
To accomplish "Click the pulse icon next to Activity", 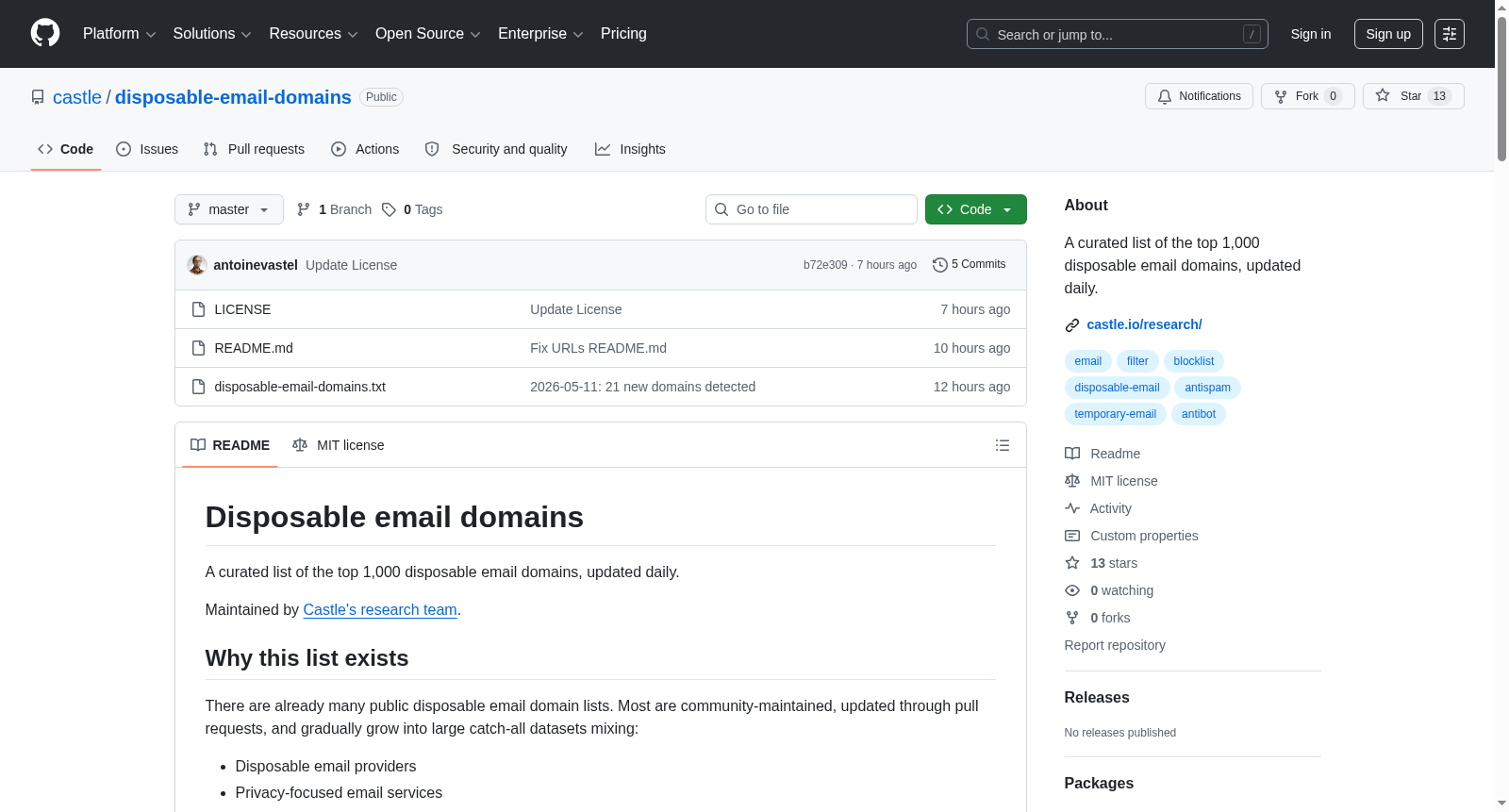I will pyautogui.click(x=1072, y=508).
